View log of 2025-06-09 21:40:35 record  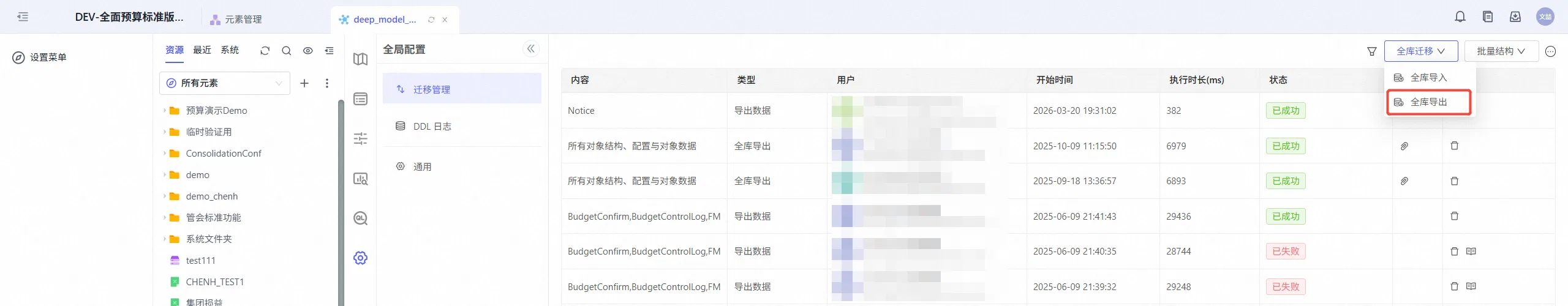point(1471,252)
